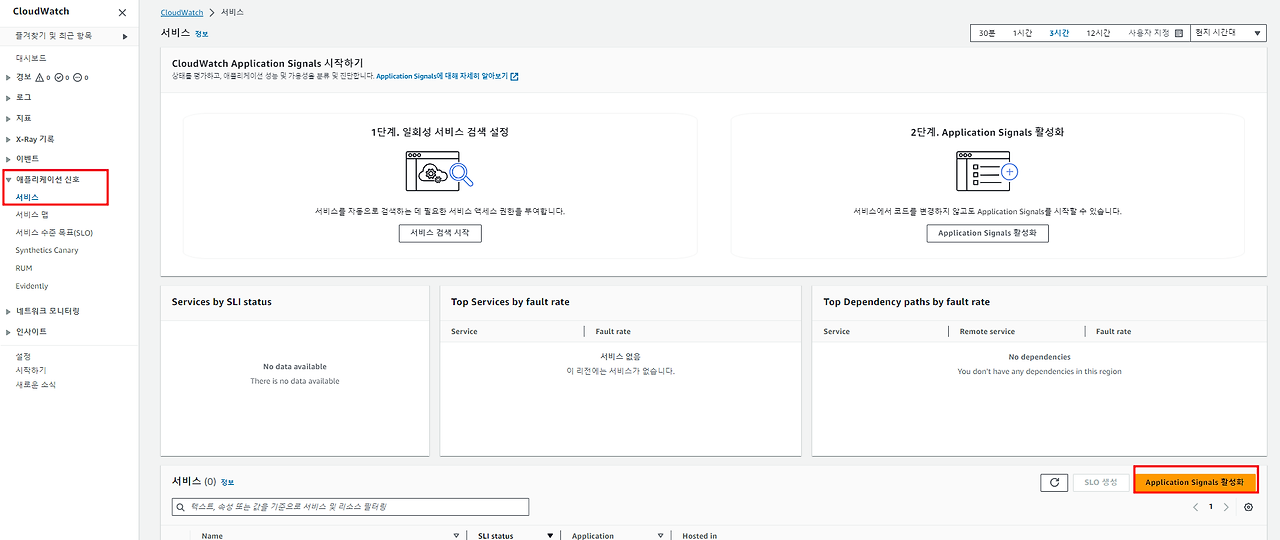Open 서비스 수준 목표(SLO)
Screen dimensions: 1280x540
tap(54, 232)
